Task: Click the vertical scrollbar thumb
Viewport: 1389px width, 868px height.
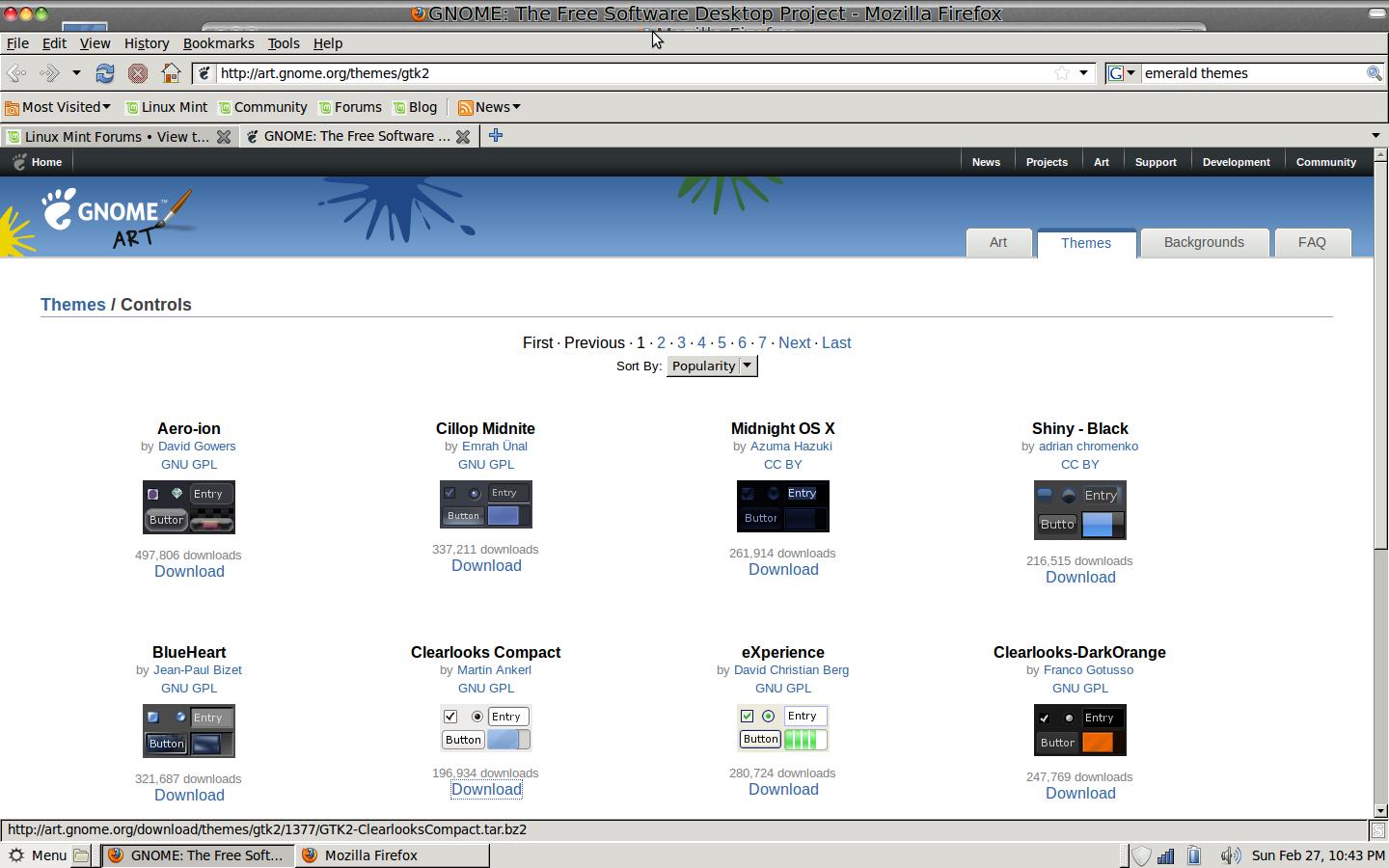Action: pyautogui.click(x=1380, y=354)
